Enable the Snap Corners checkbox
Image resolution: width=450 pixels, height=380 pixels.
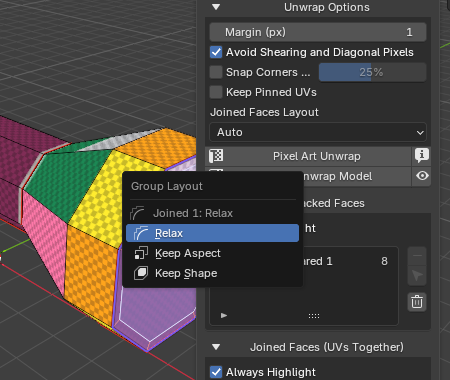(x=216, y=72)
